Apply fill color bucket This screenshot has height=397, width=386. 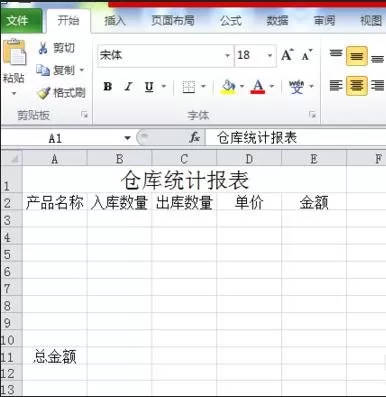coord(228,87)
